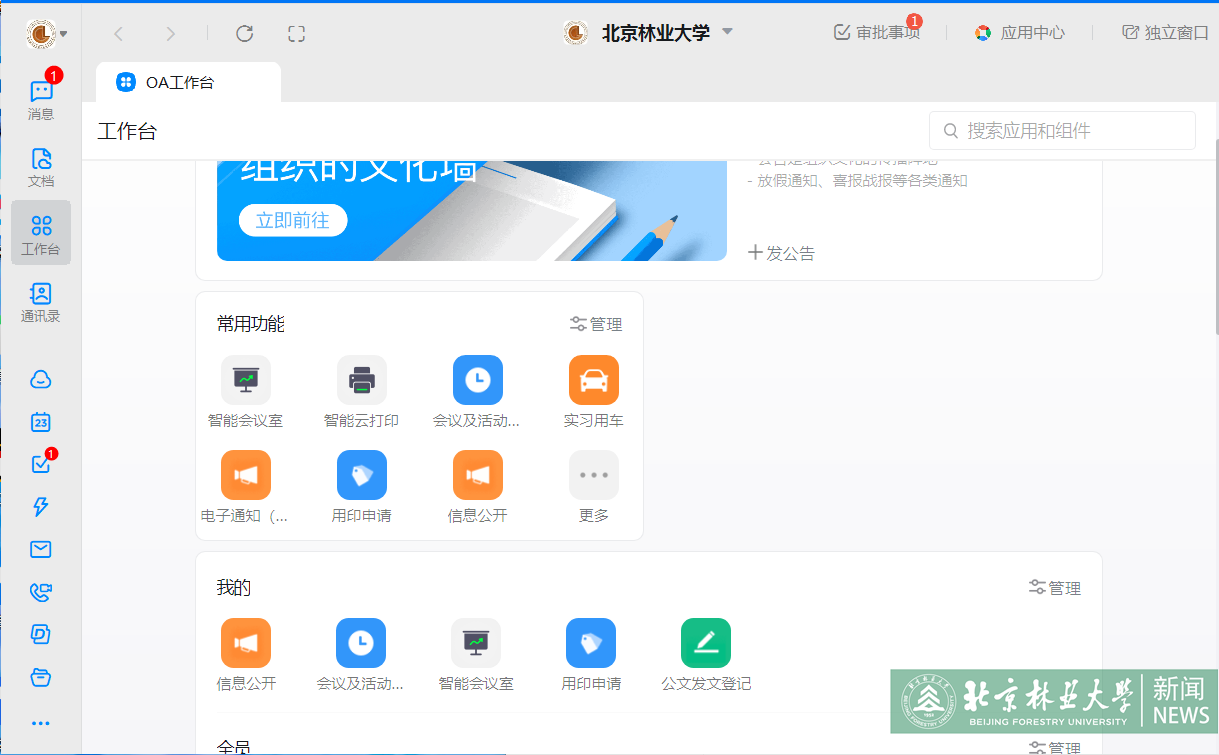The image size is (1219, 755).
Task: Open 用印申请 in 我的 section
Action: tap(591, 656)
